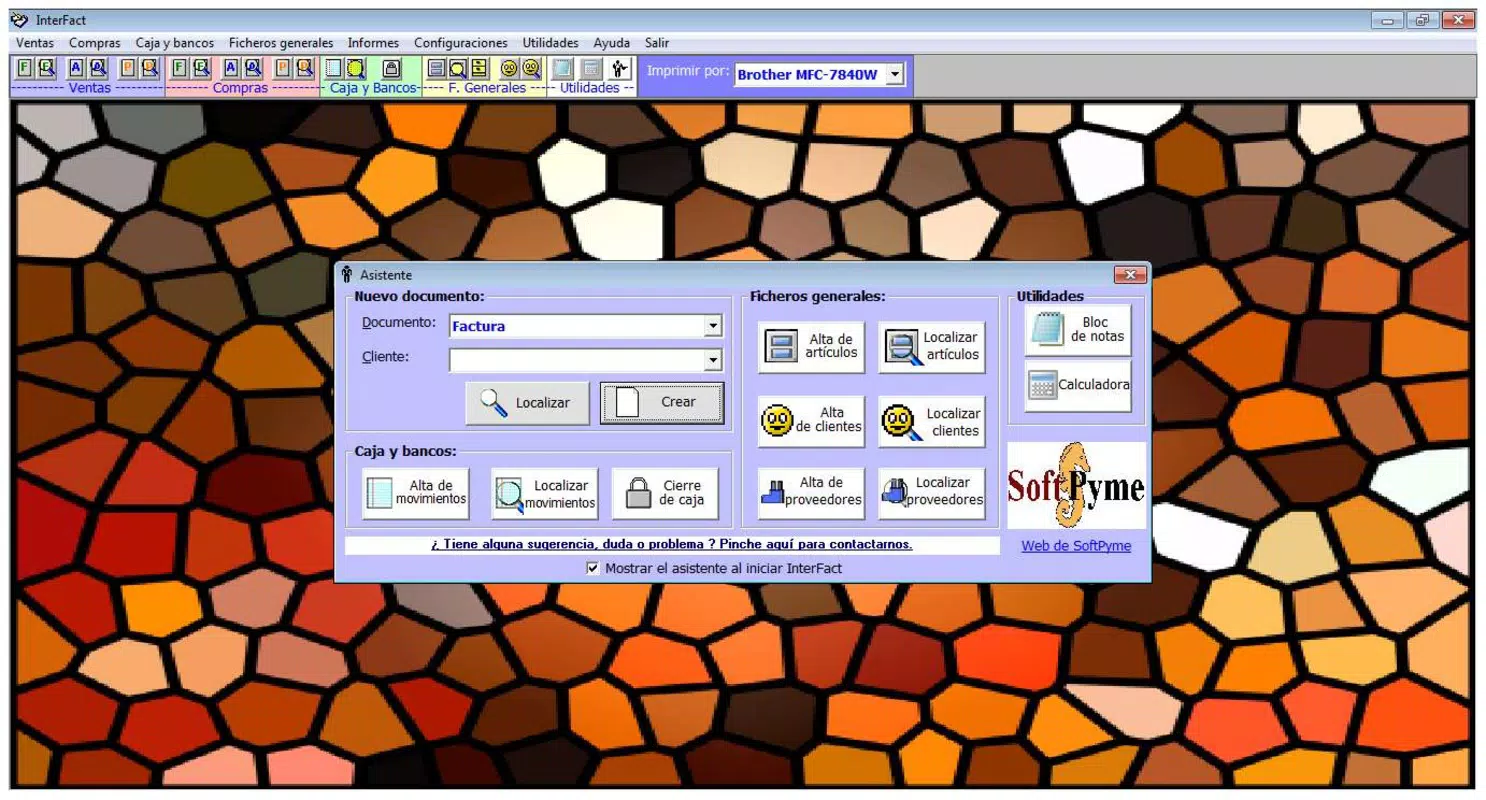Viewport: 1486px width, 800px height.
Task: Click the Ventas 'A' new document icon
Action: 76,67
